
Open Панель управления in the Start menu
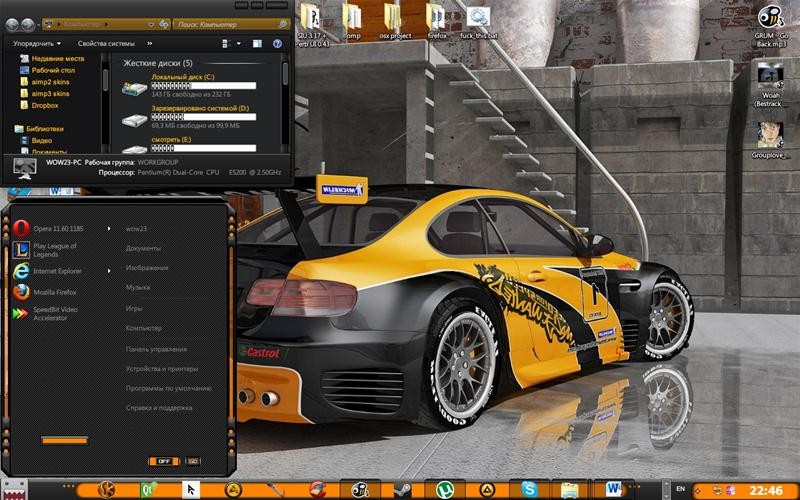(156, 349)
